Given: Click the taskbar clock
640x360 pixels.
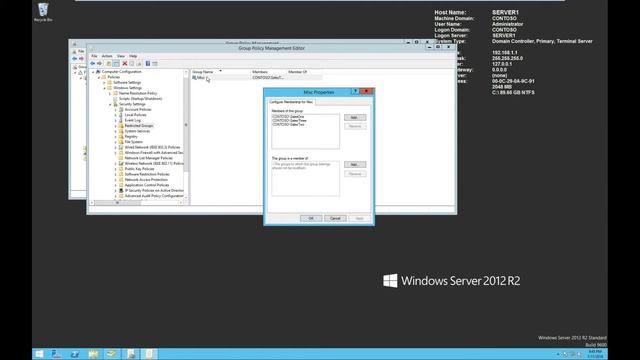Looking at the screenshot, I should pos(595,354).
